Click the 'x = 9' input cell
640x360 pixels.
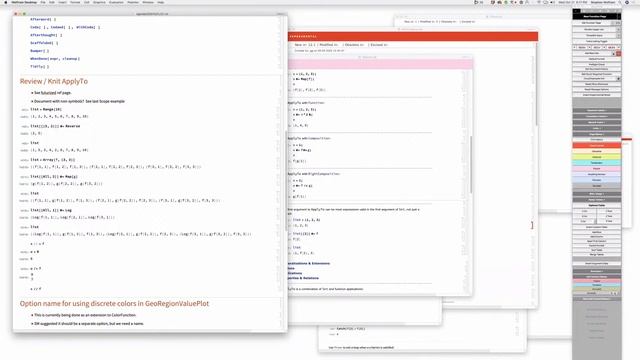35,252
